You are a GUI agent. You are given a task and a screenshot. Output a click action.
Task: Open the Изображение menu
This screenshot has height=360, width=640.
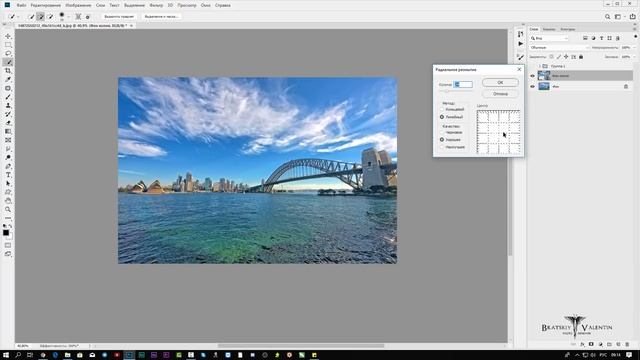tap(78, 5)
